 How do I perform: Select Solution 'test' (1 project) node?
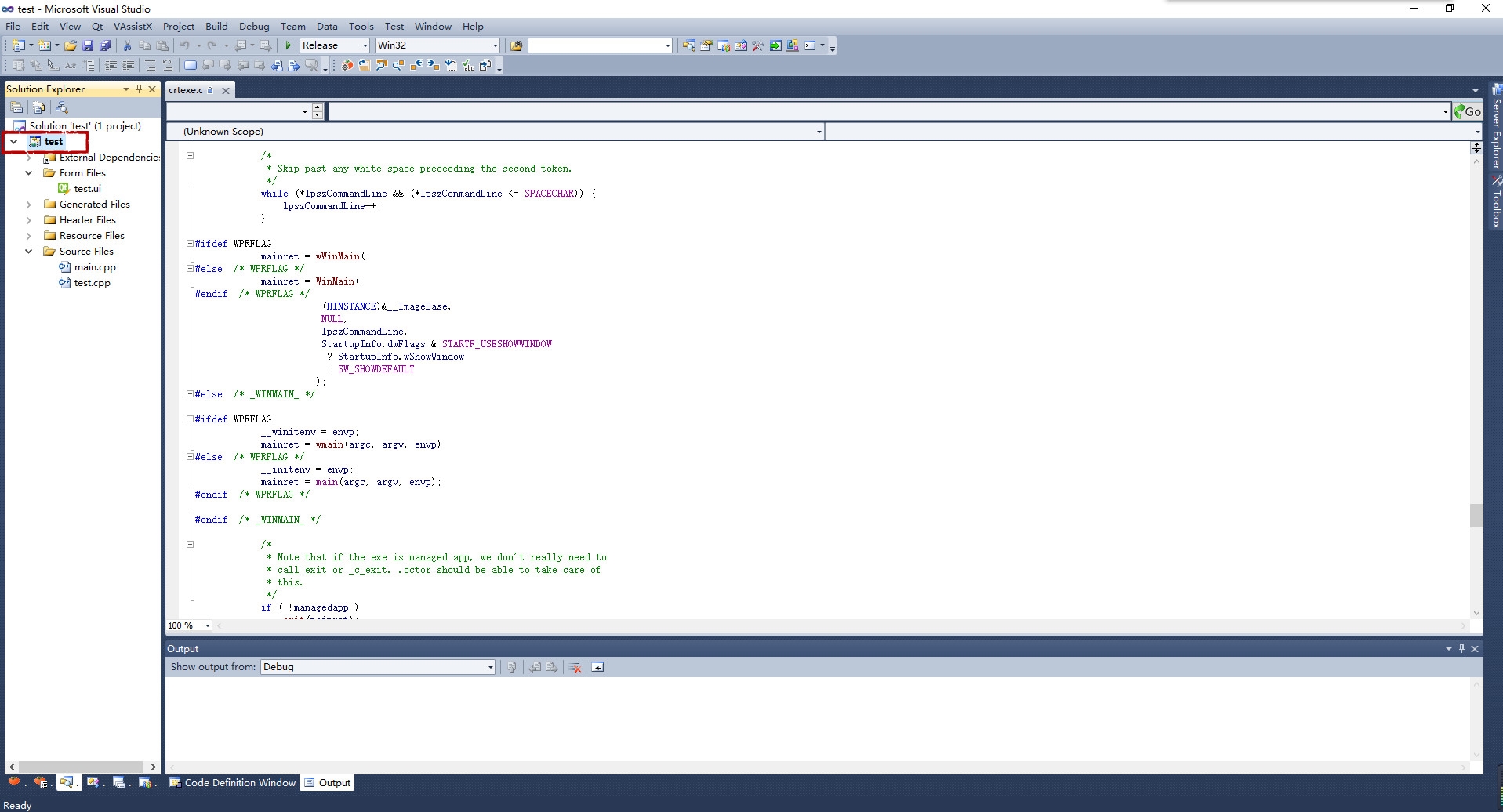coord(85,126)
